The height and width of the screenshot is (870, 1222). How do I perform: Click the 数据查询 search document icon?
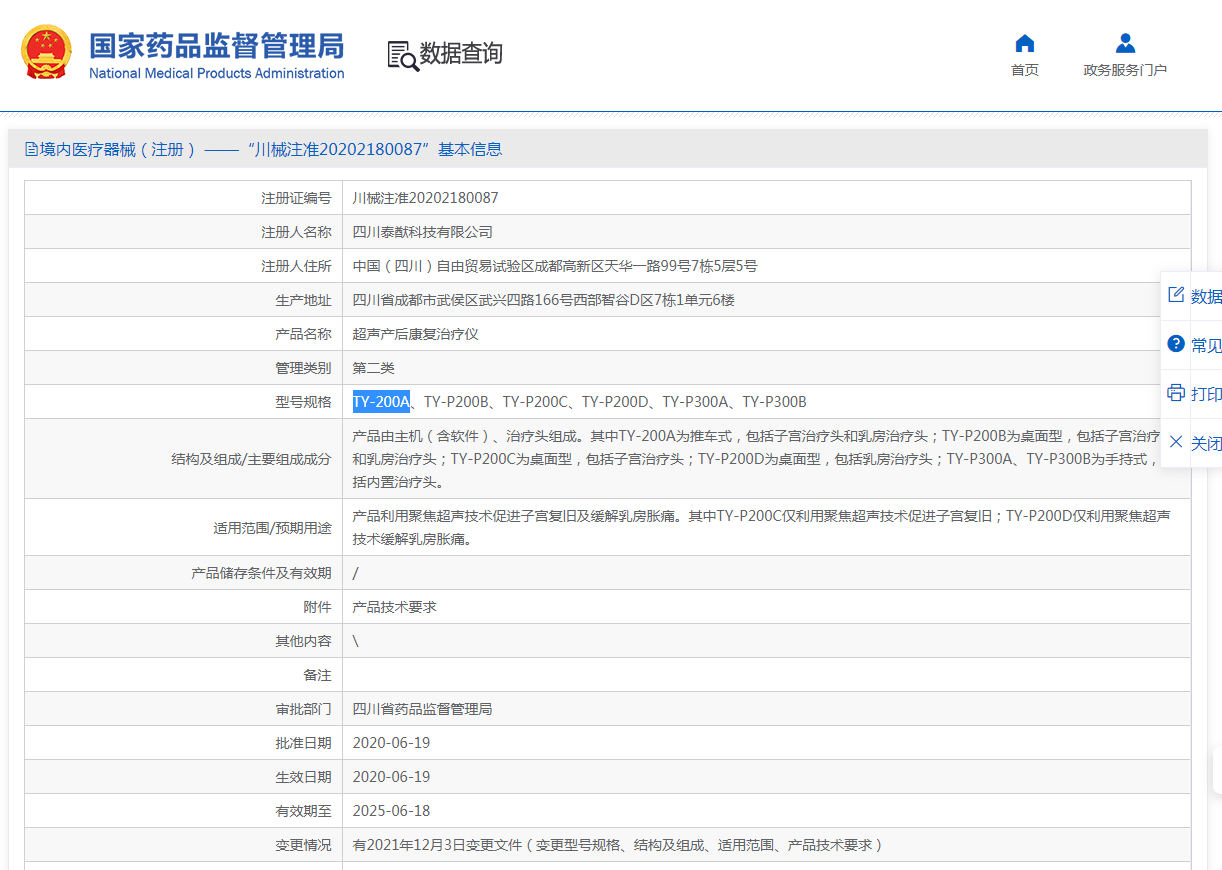click(403, 56)
